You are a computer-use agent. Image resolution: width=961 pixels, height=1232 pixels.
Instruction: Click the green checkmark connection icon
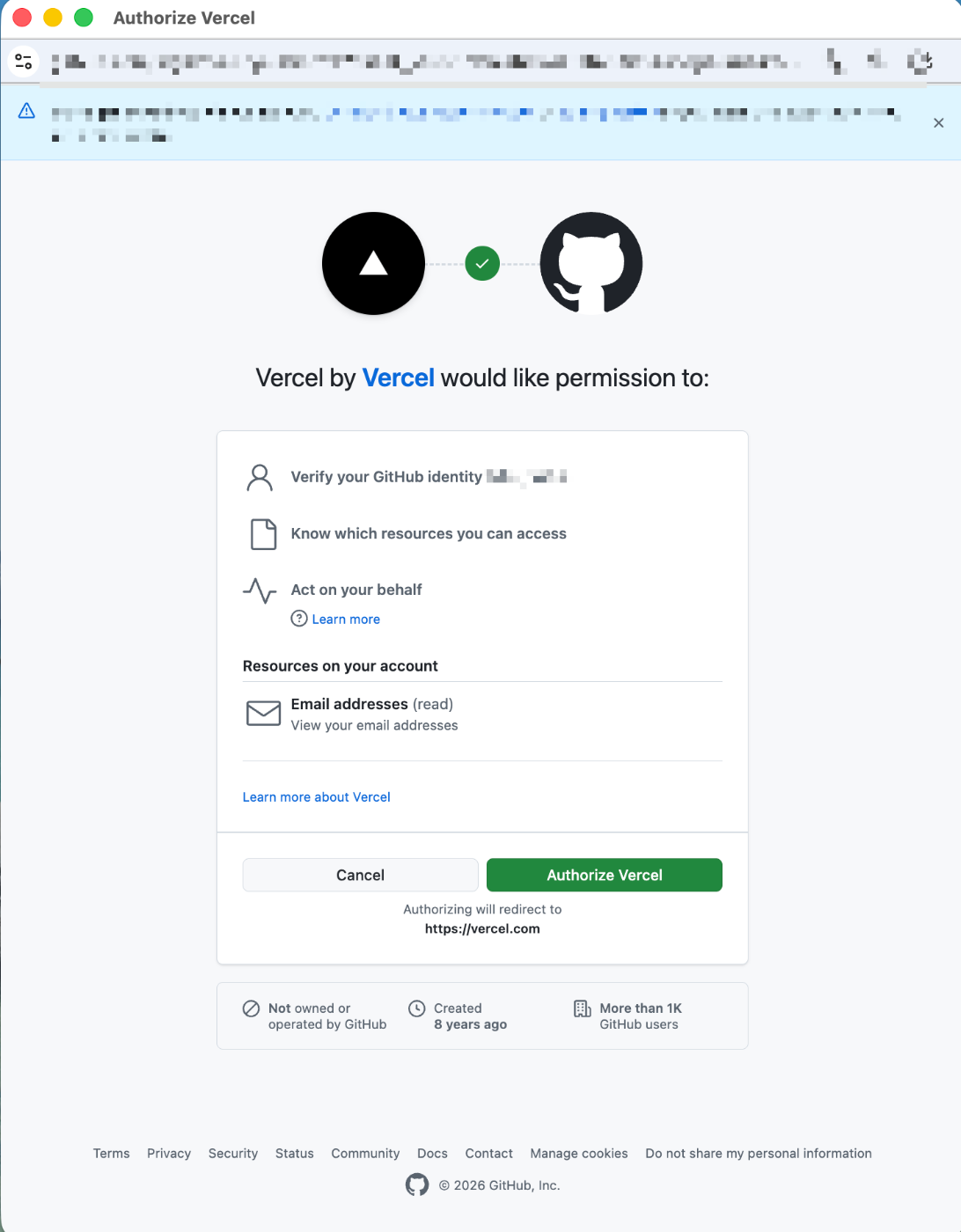482,263
